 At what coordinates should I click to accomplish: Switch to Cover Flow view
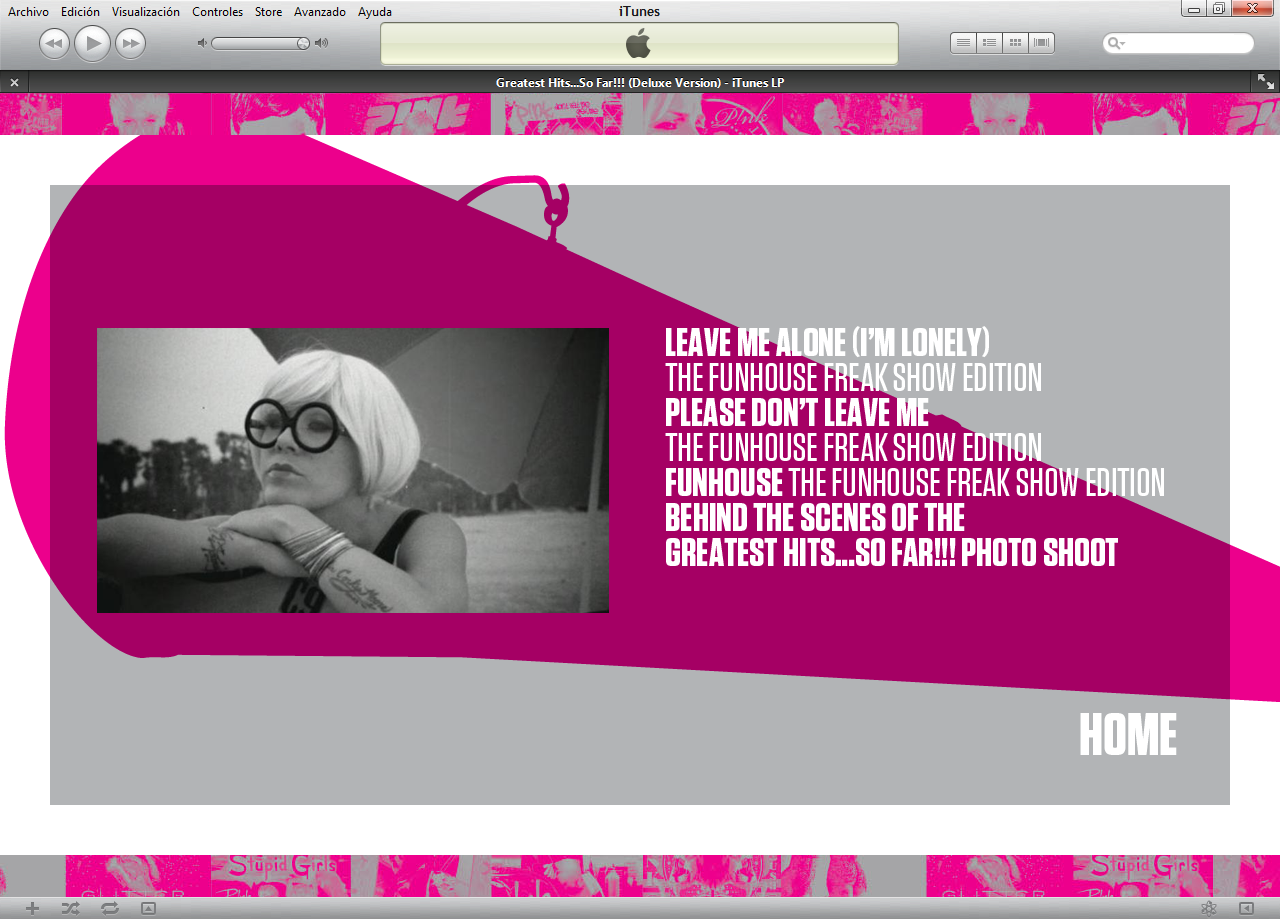coord(1041,43)
